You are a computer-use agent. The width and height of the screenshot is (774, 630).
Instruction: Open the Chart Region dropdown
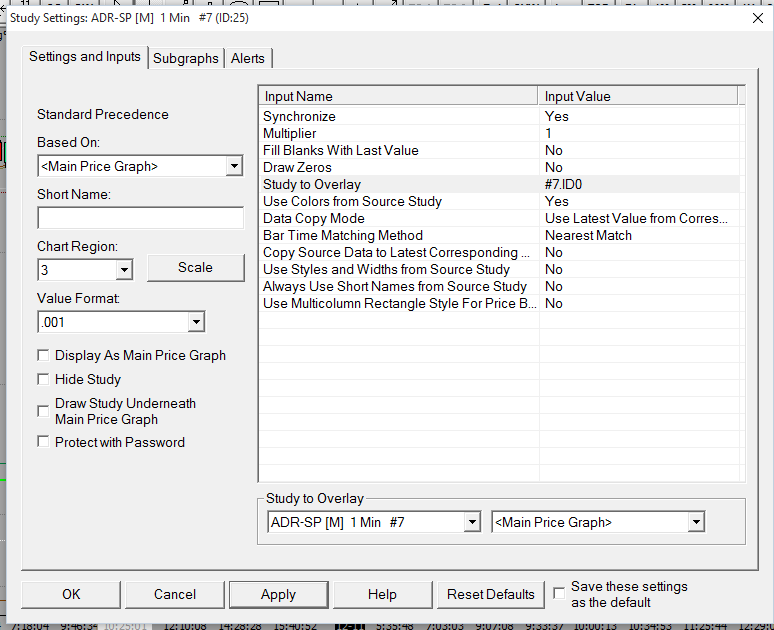[124, 270]
